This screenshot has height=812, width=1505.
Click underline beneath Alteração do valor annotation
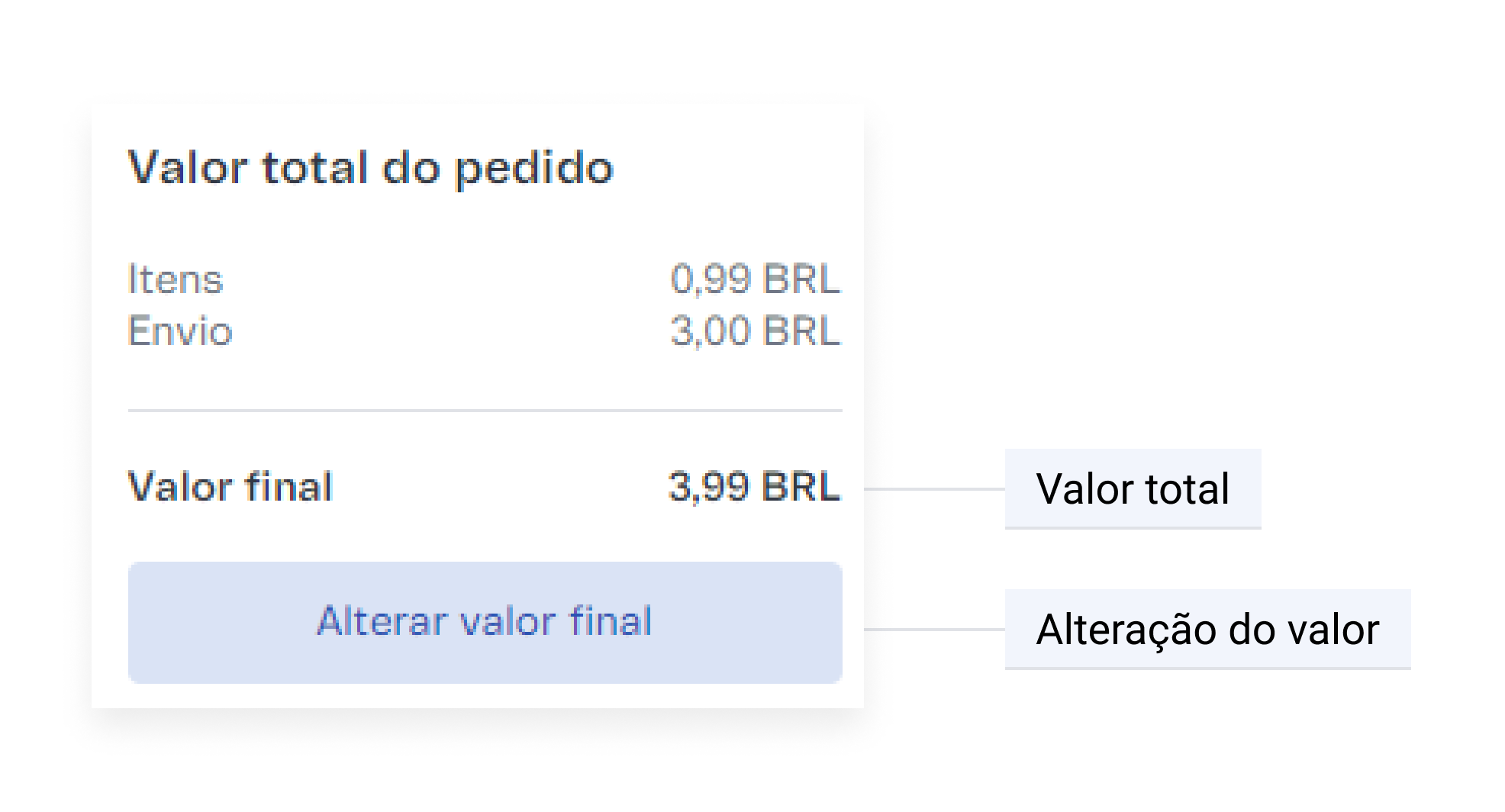1207,669
